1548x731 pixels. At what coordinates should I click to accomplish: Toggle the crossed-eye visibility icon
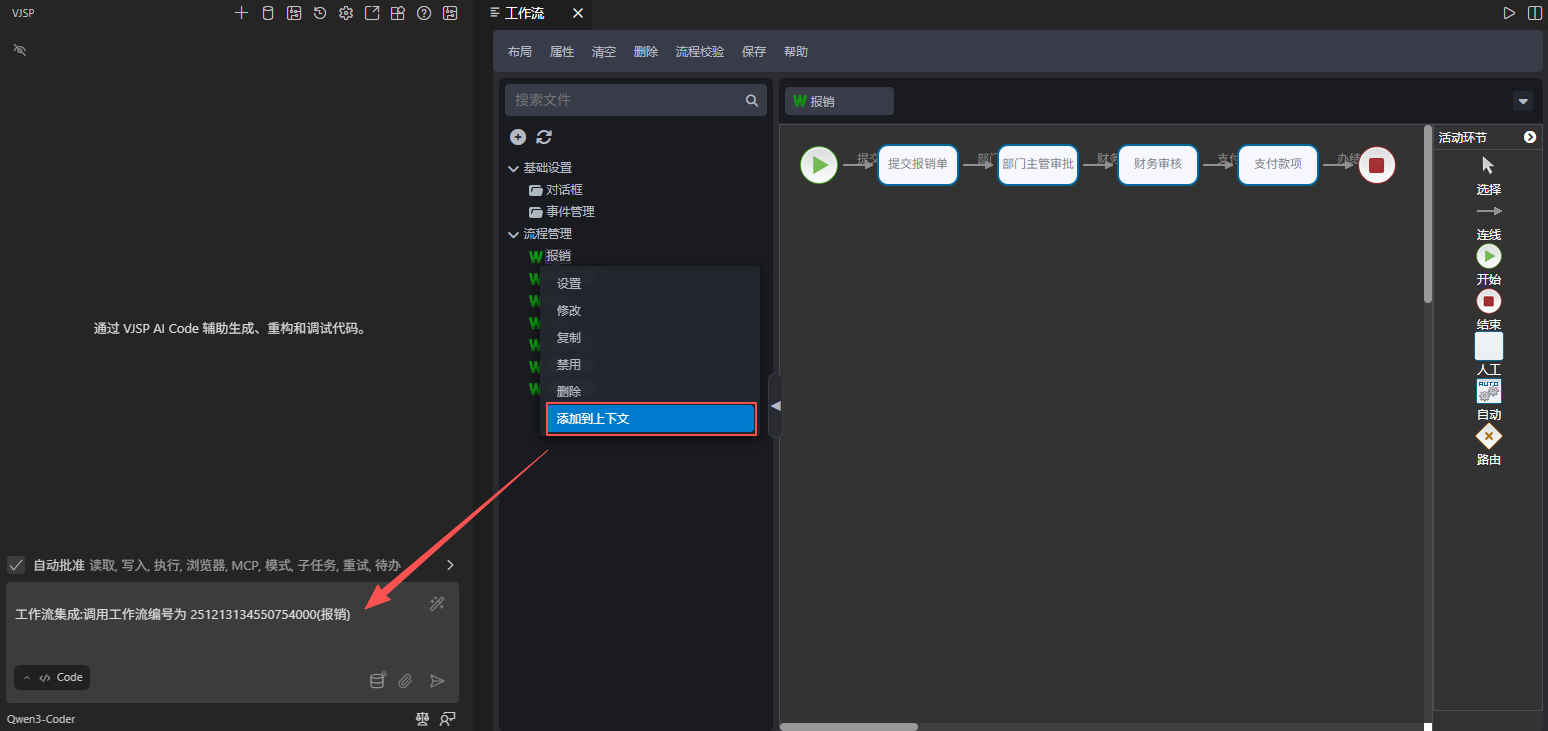click(x=19, y=49)
